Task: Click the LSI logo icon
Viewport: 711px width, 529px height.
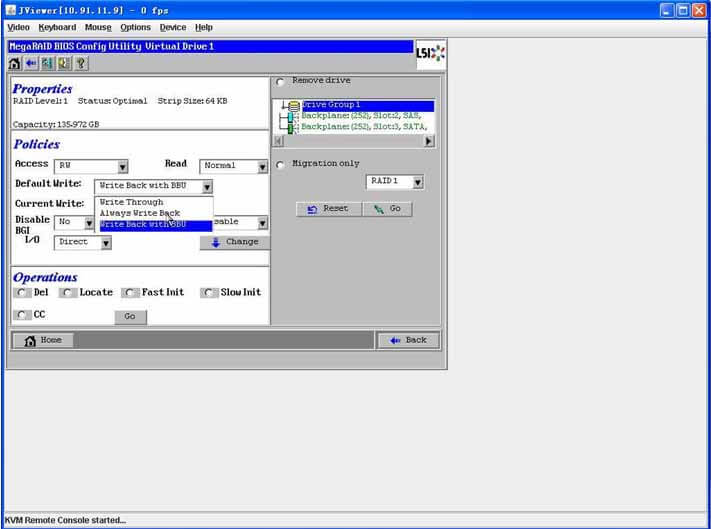Action: point(430,54)
